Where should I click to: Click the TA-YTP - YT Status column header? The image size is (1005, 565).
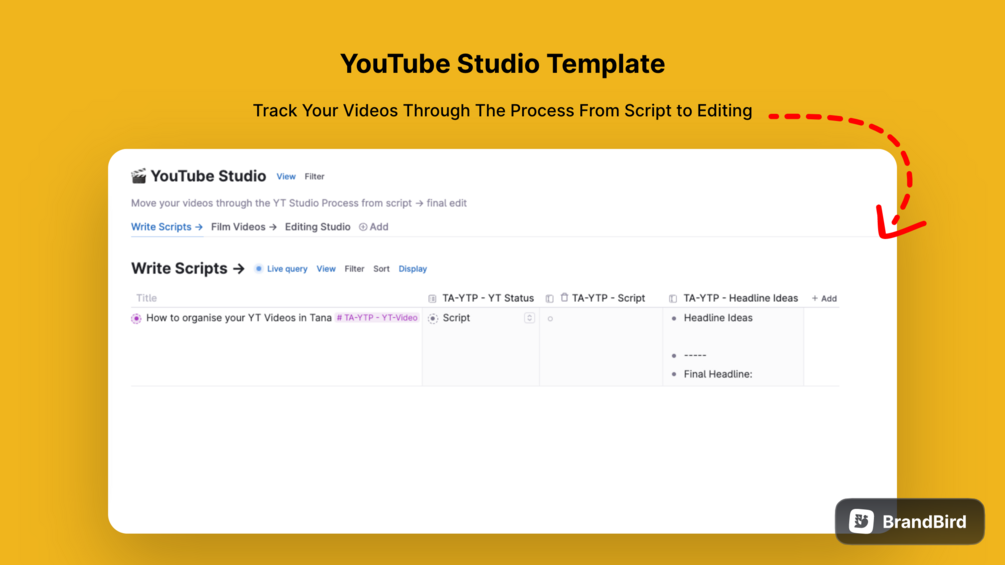pos(488,298)
